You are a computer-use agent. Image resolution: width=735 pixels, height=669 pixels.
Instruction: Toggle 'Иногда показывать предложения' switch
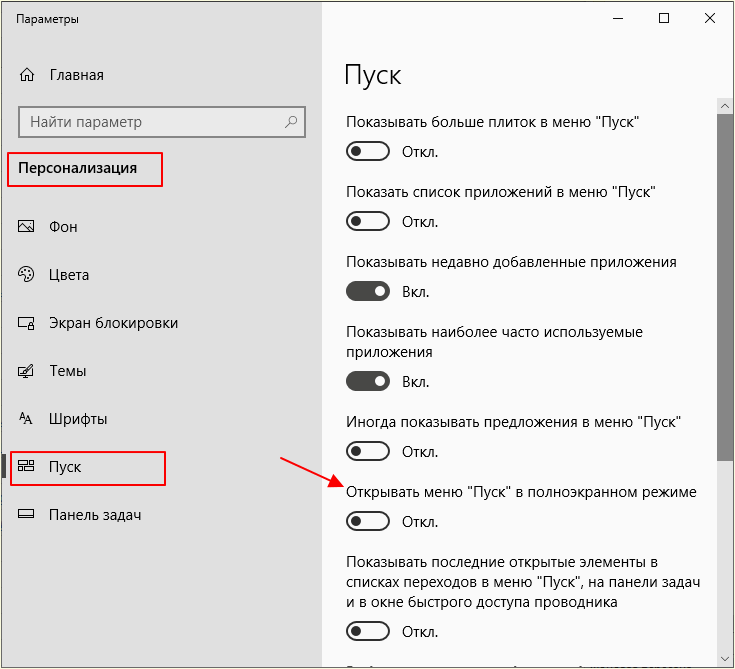point(368,451)
